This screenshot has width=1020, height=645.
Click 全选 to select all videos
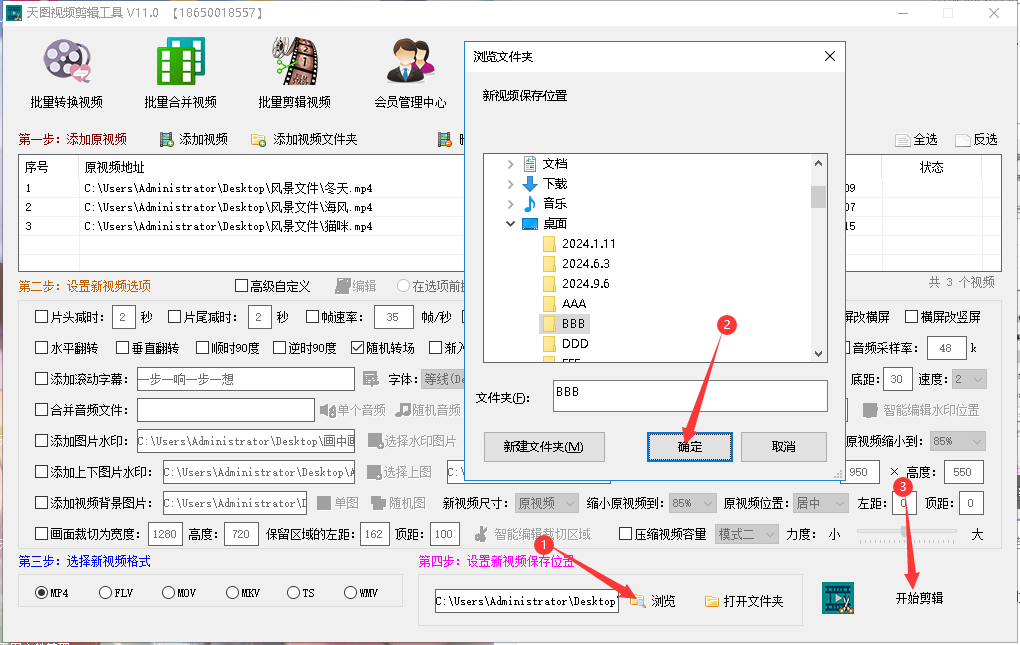click(x=917, y=140)
